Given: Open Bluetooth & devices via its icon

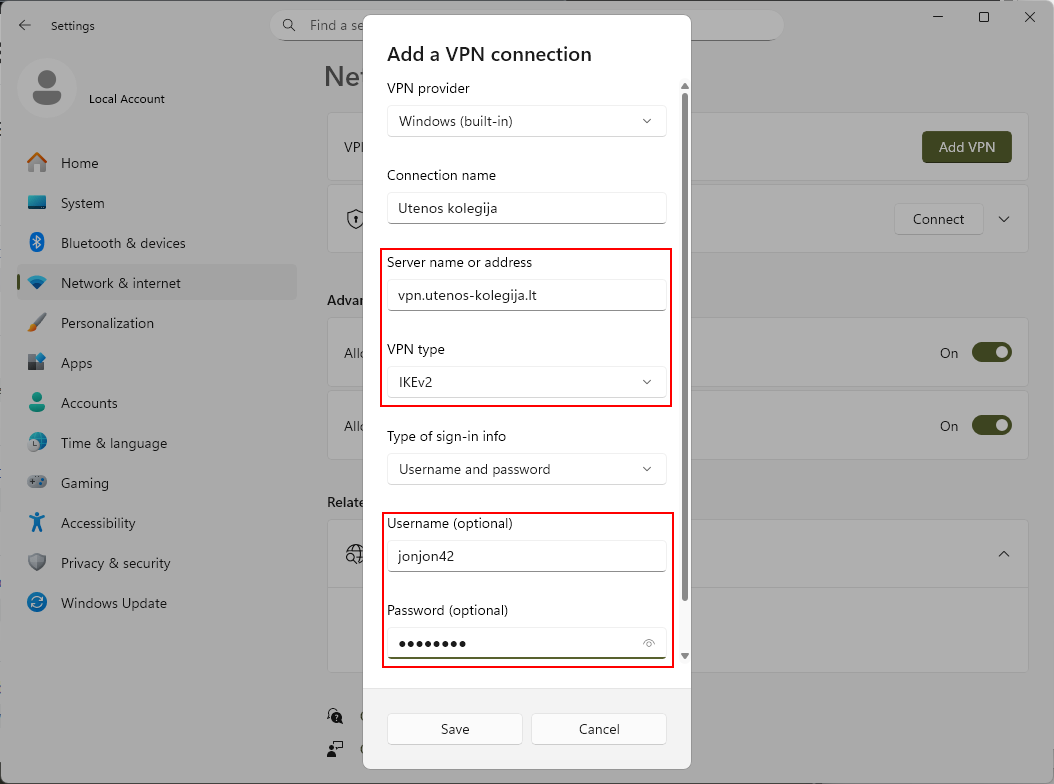Looking at the screenshot, I should (37, 243).
